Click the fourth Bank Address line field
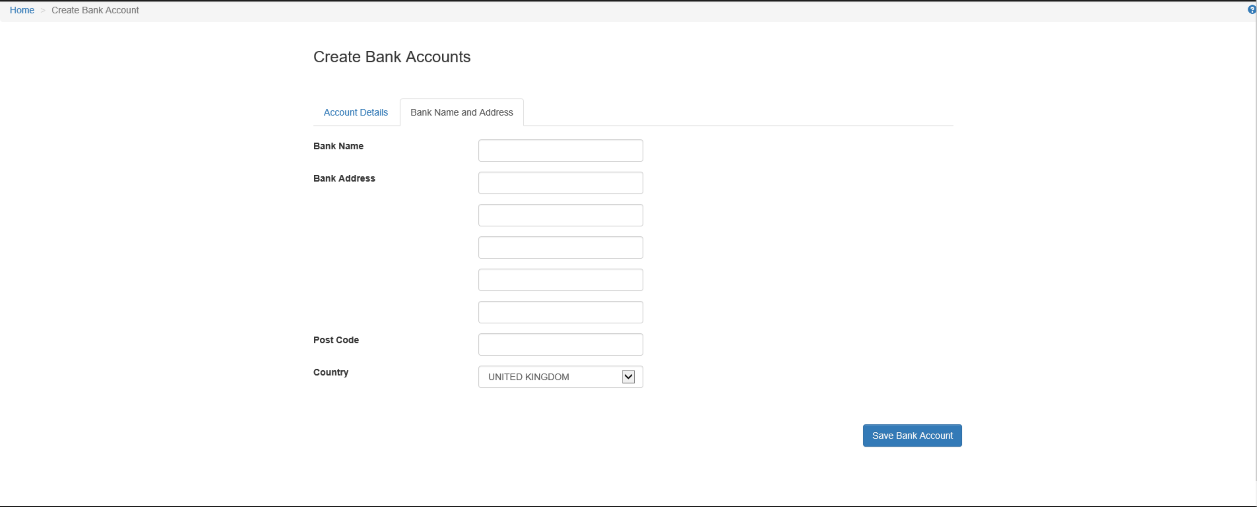 [x=560, y=280]
